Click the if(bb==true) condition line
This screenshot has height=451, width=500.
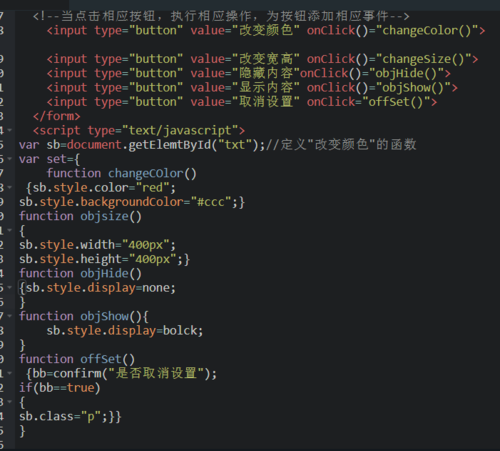(60, 388)
